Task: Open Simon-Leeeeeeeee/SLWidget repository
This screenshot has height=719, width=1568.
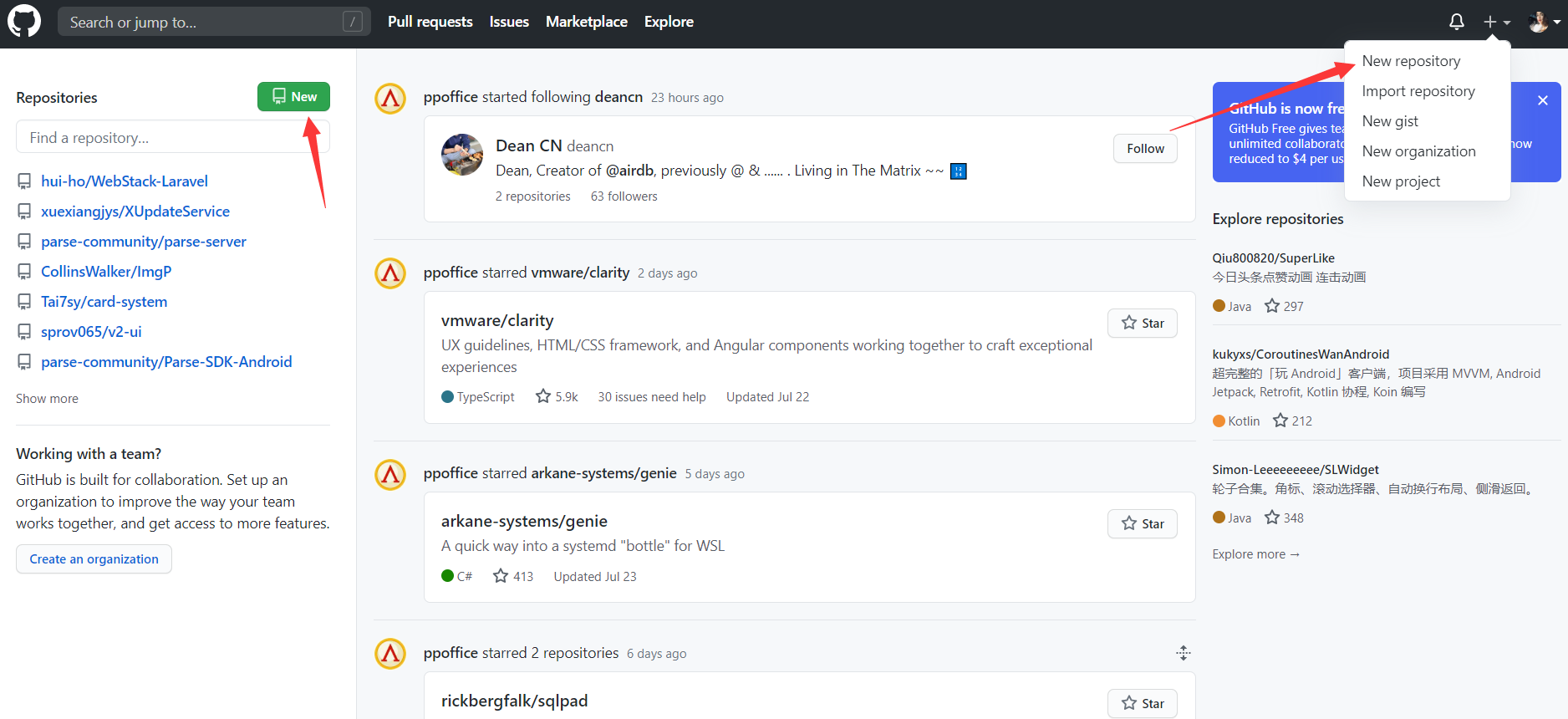Action: 1296,470
